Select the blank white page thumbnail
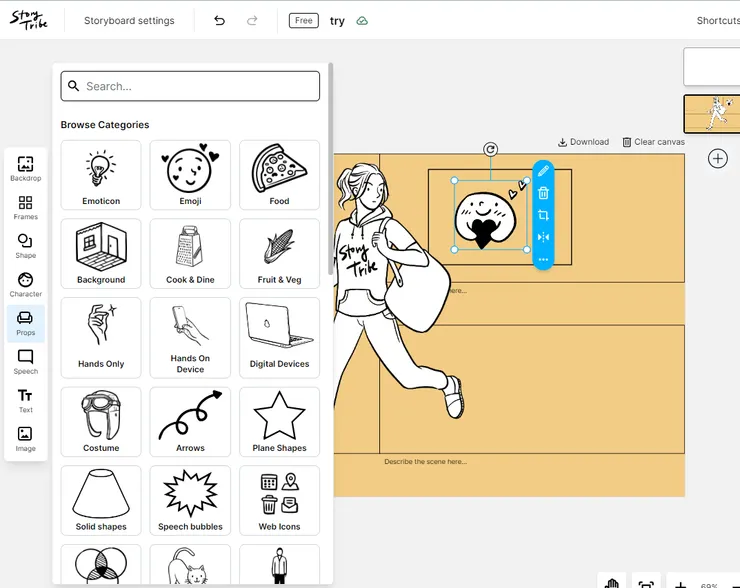 (712, 67)
